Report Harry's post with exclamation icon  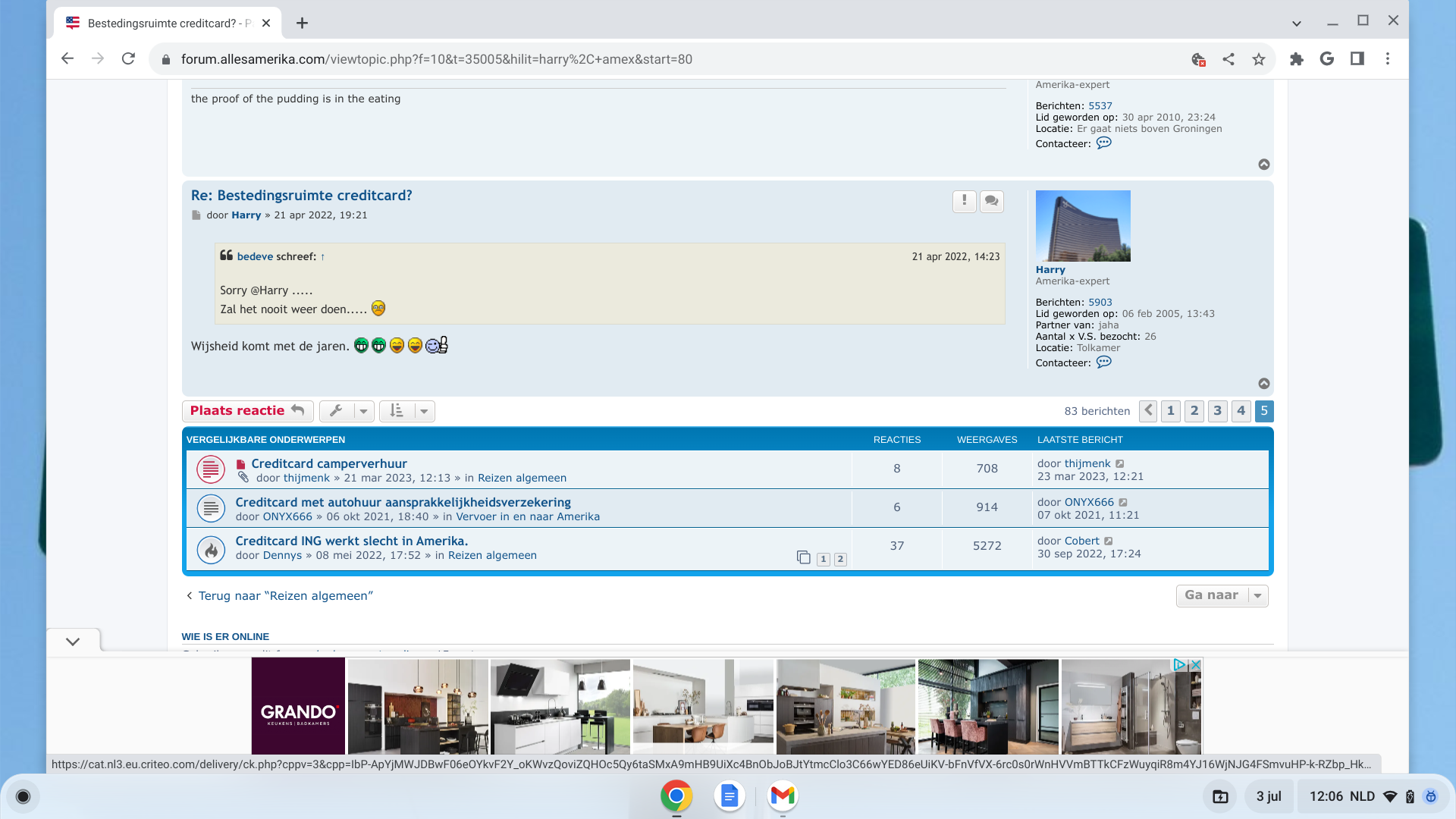click(x=964, y=201)
